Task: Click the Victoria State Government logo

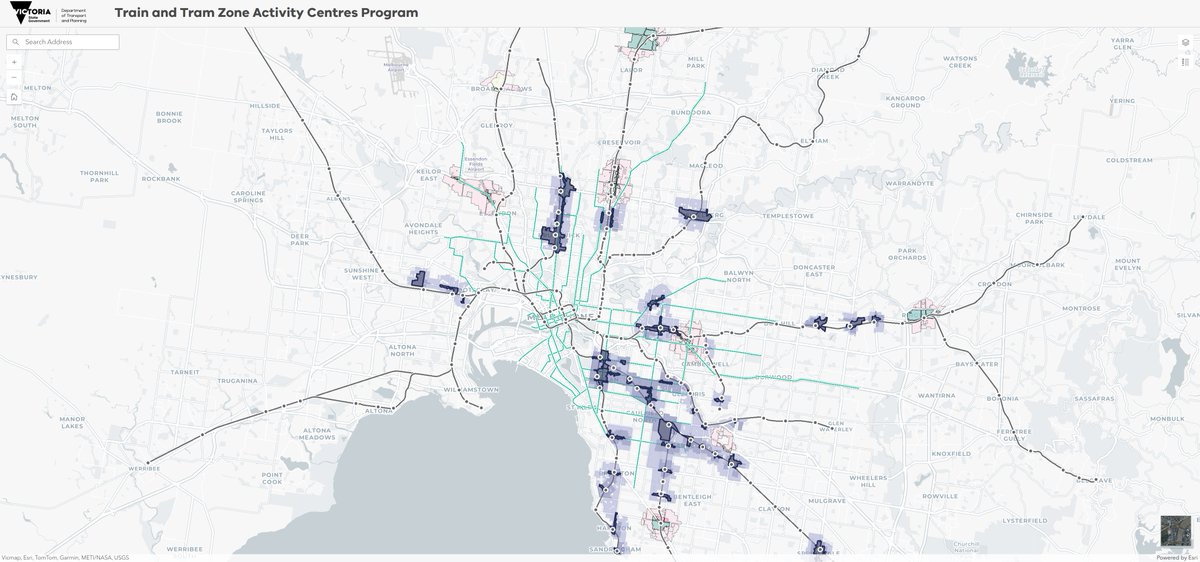Action: 30,13
